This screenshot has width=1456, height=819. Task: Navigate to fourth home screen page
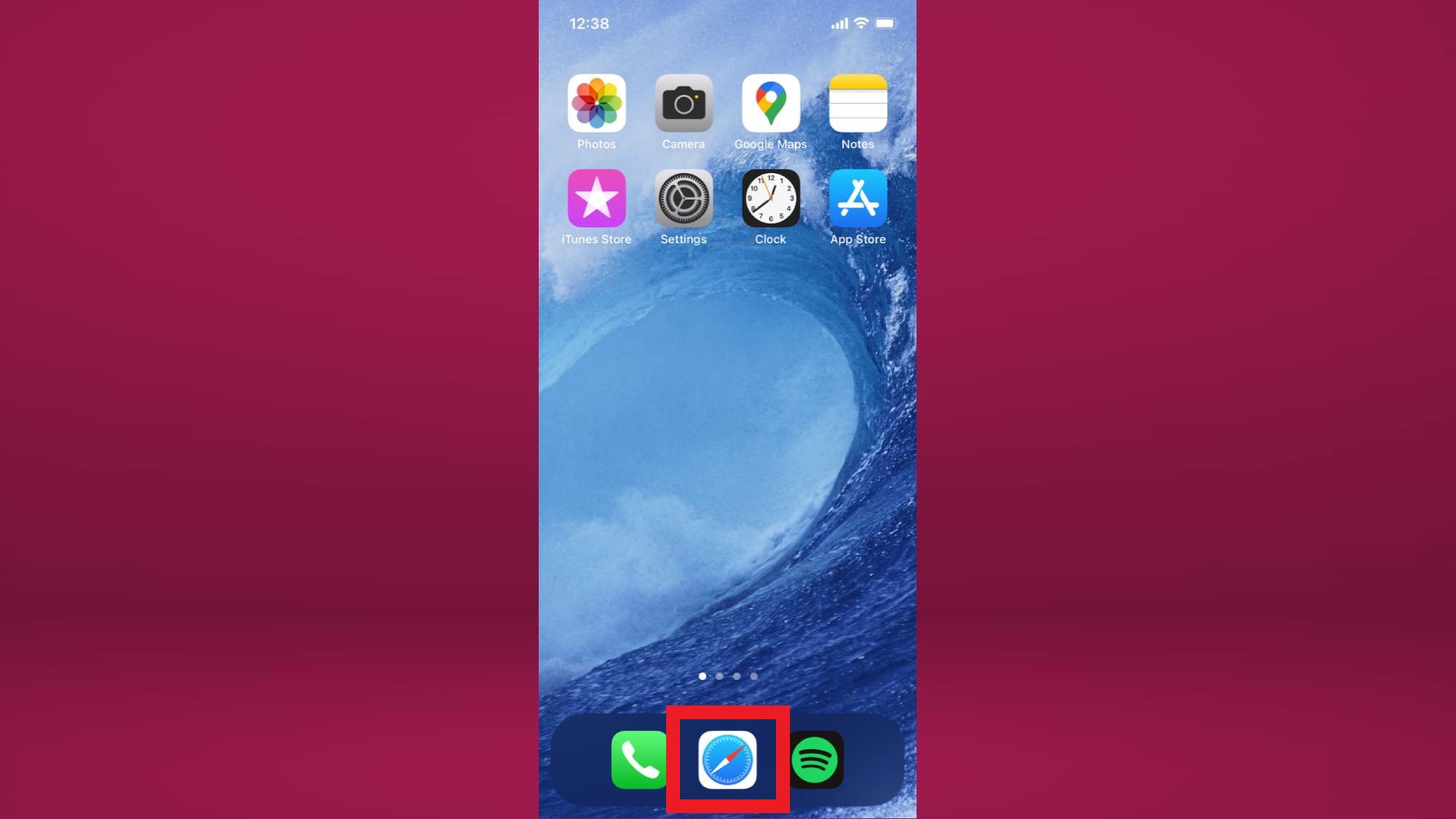click(x=754, y=677)
